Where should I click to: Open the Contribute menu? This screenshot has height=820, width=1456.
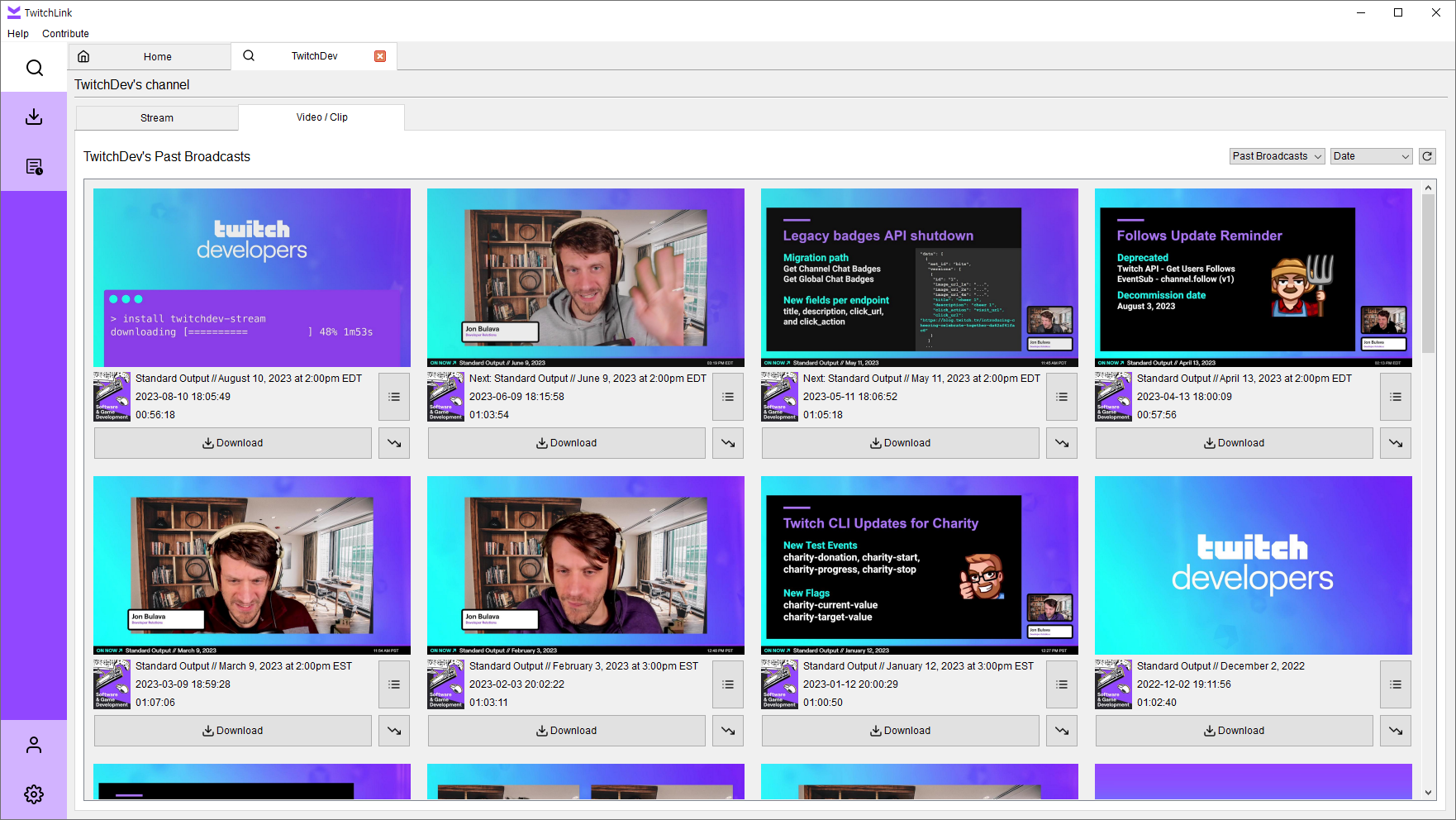point(65,34)
